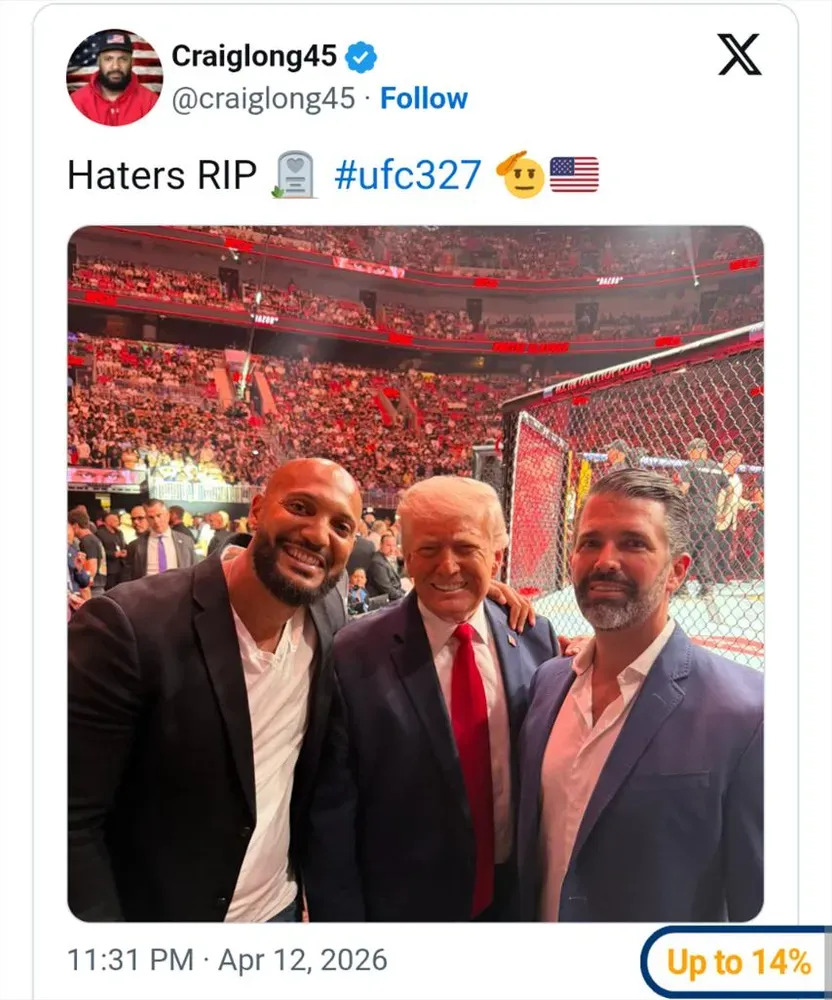
Task: Click the red necktie in the photo
Action: [x=474, y=765]
